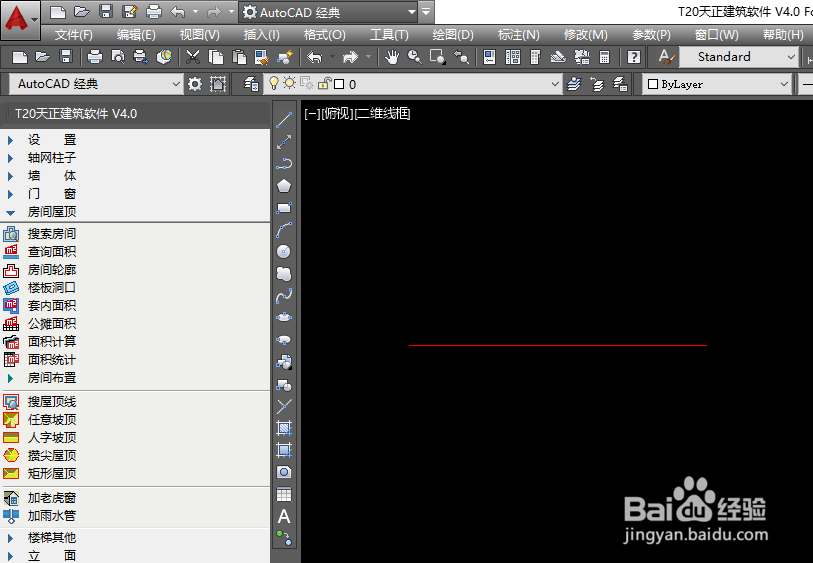The height and width of the screenshot is (563, 813).
Task: Click the Cut scissors icon
Action: 193,57
